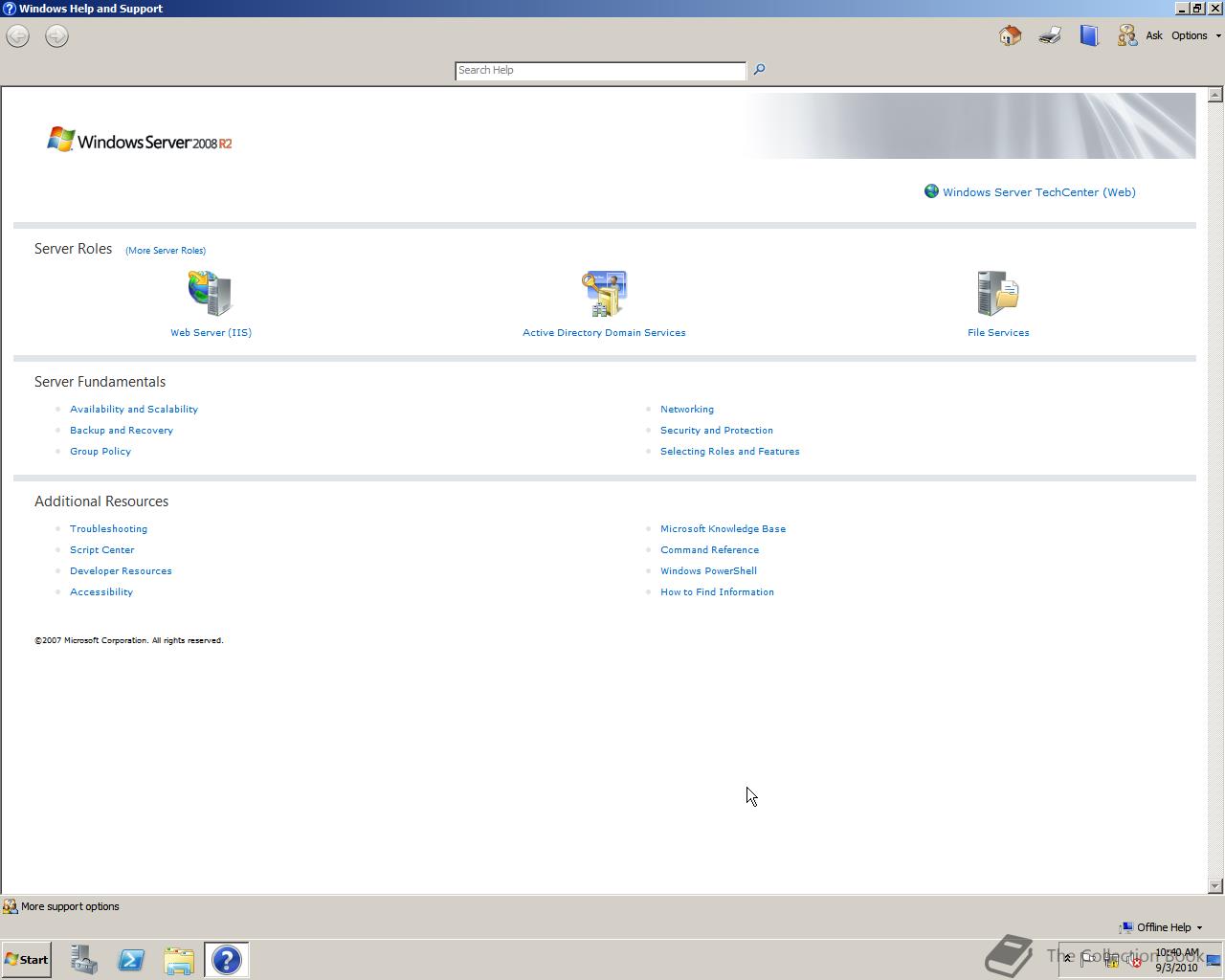Open Microsoft Knowledge Base link
The height and width of the screenshot is (980, 1225).
click(x=724, y=529)
